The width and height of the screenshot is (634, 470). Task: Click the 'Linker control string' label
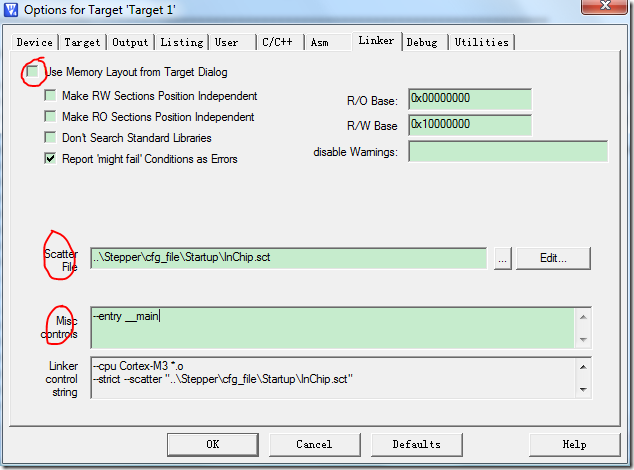point(62,379)
